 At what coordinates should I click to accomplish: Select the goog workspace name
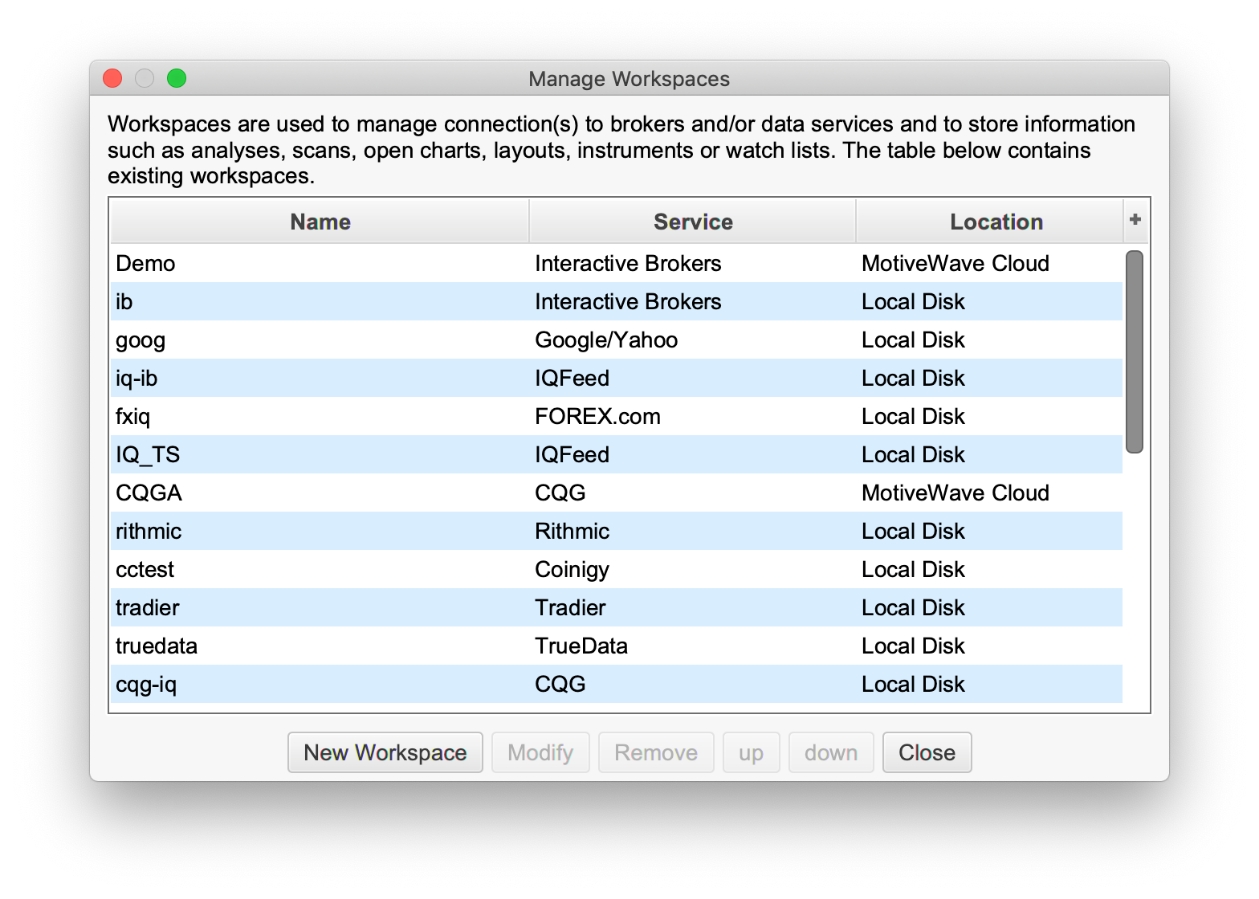click(x=141, y=340)
